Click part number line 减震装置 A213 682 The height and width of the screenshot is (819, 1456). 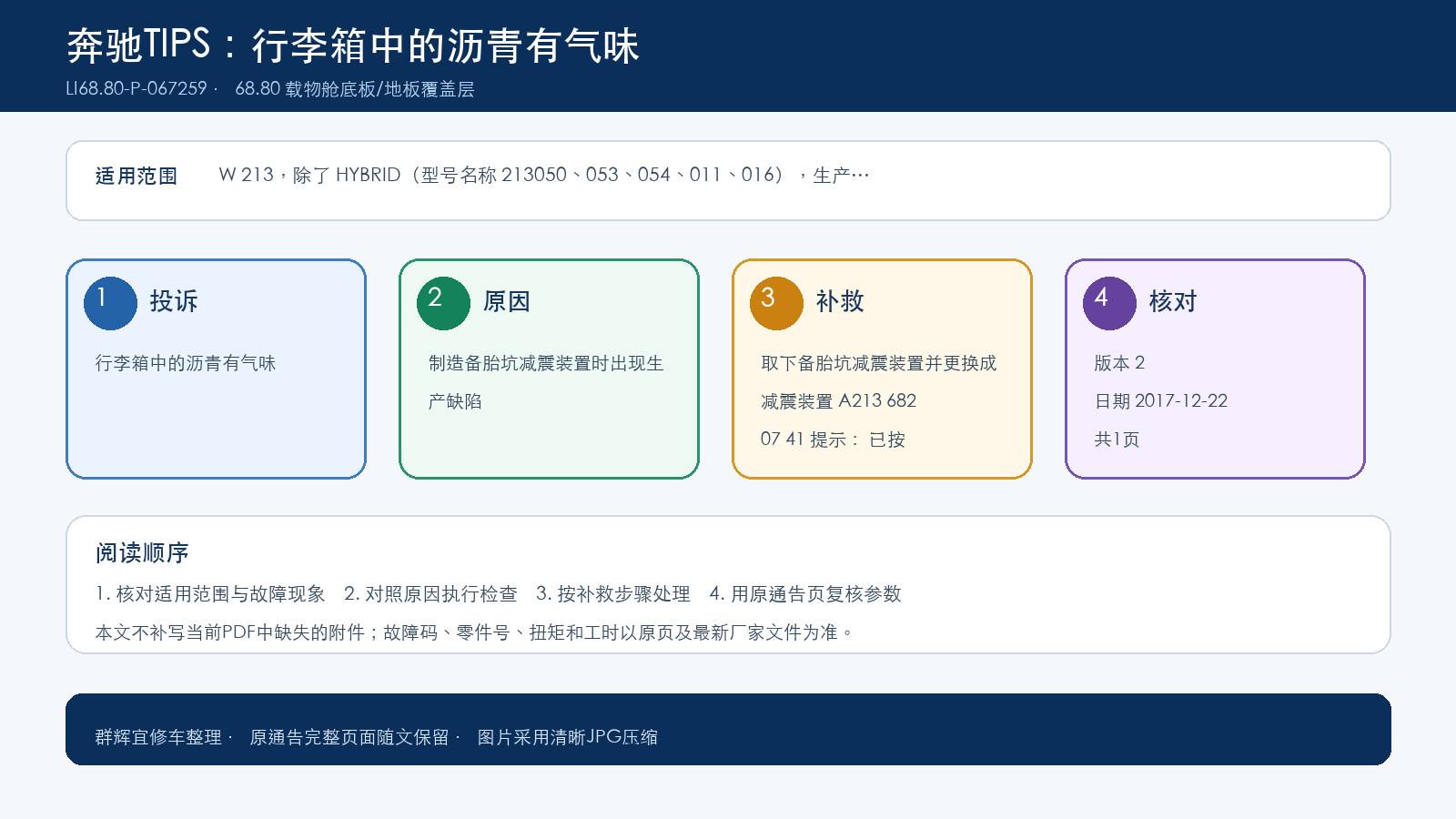pos(839,401)
